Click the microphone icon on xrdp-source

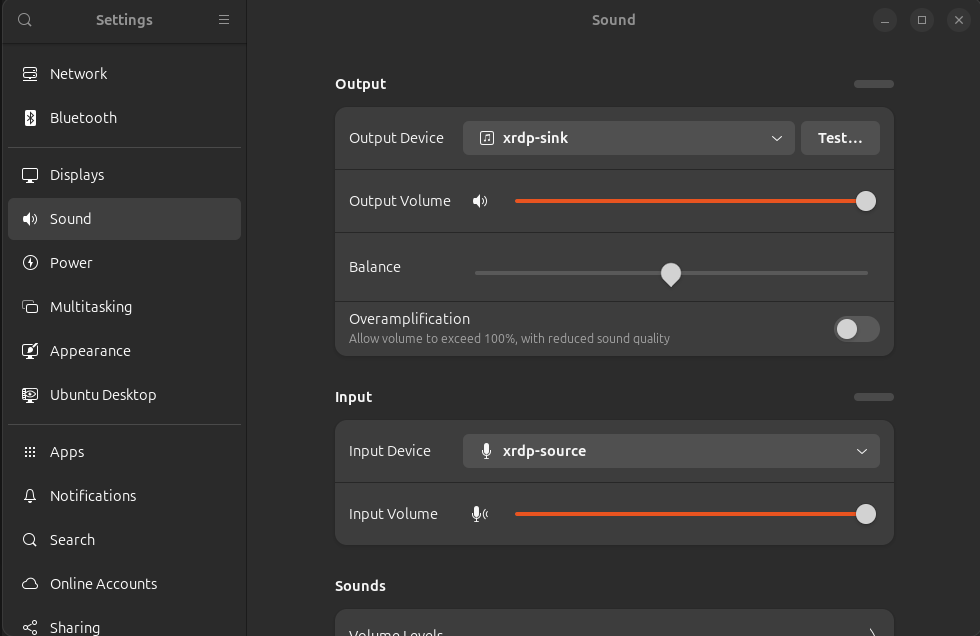click(486, 451)
